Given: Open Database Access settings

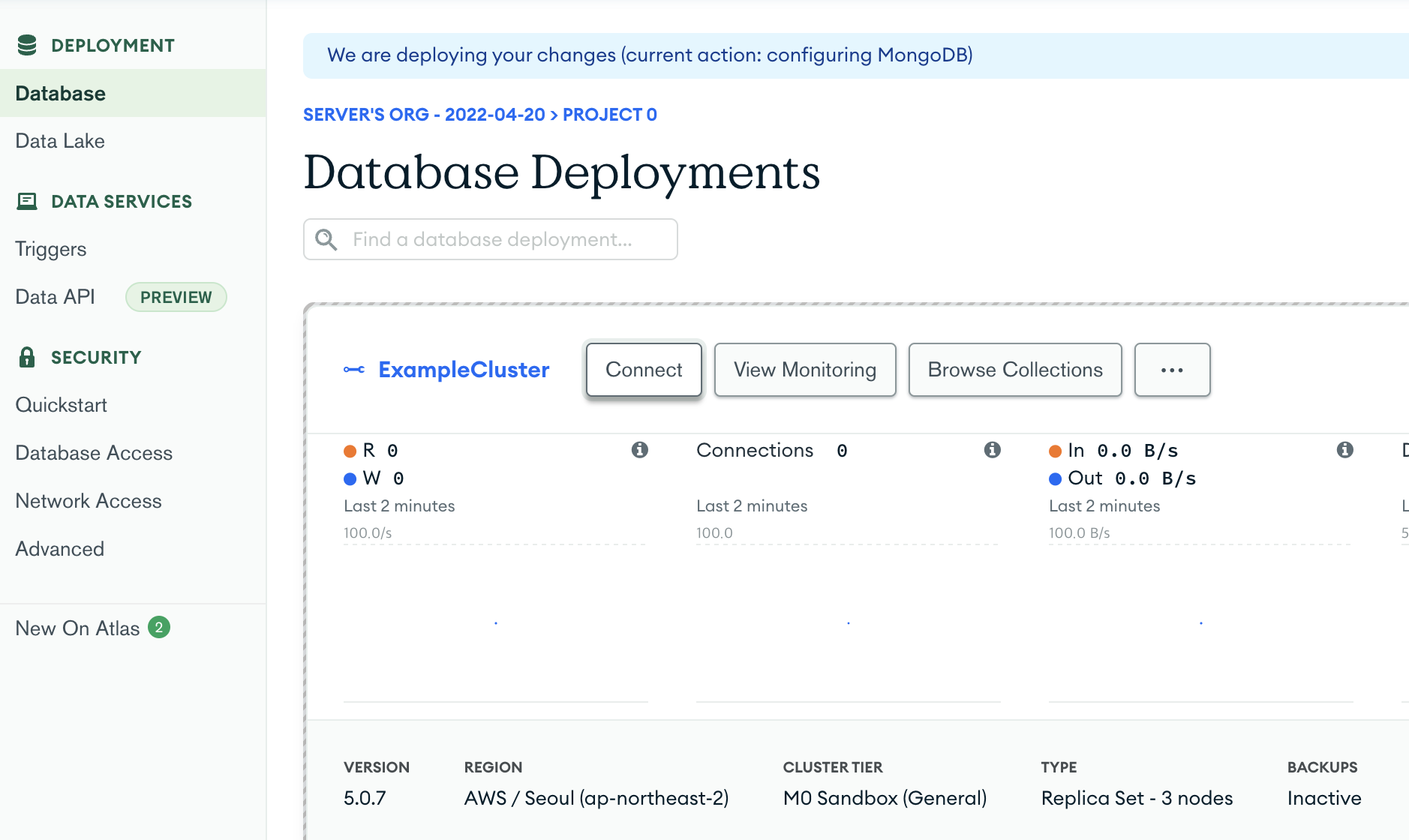Looking at the screenshot, I should point(94,453).
